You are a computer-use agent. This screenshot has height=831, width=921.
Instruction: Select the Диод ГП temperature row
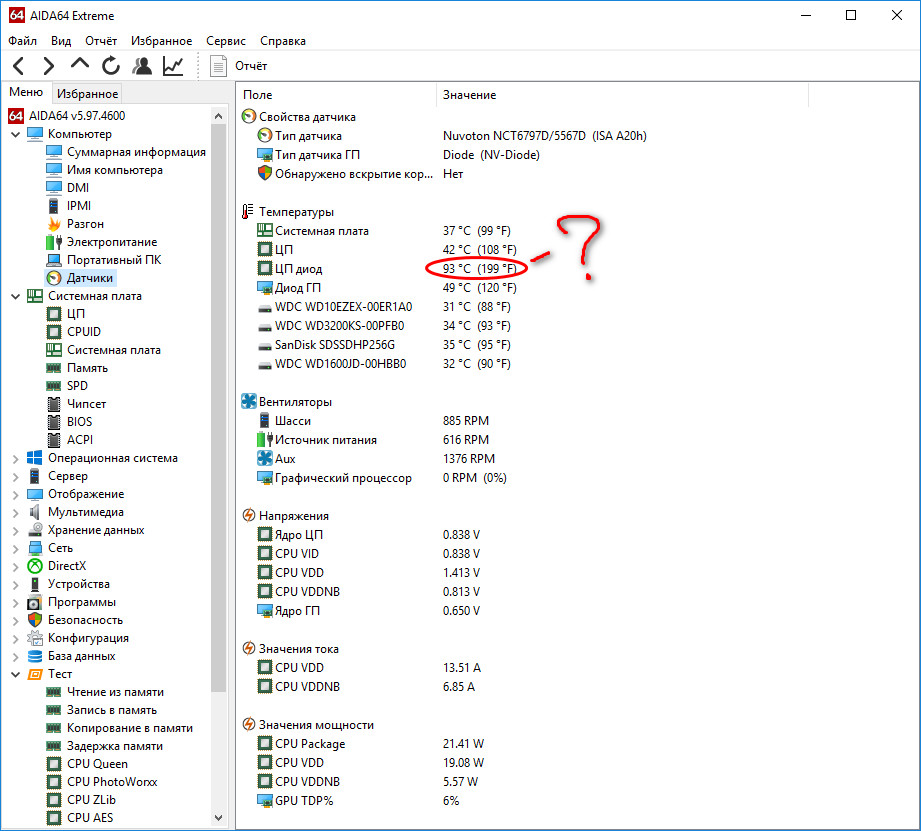pos(388,288)
